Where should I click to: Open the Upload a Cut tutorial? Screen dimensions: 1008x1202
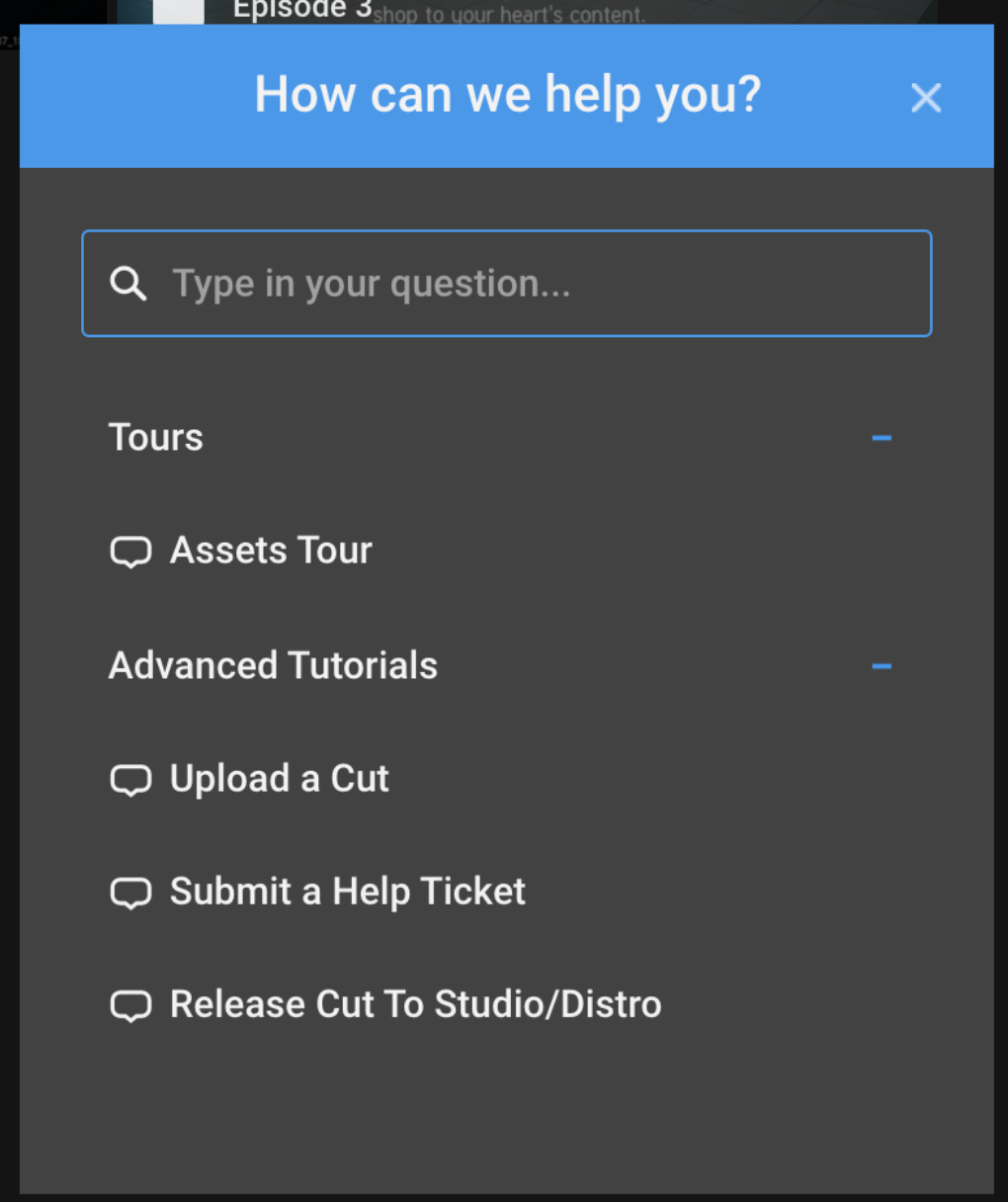[x=280, y=779]
